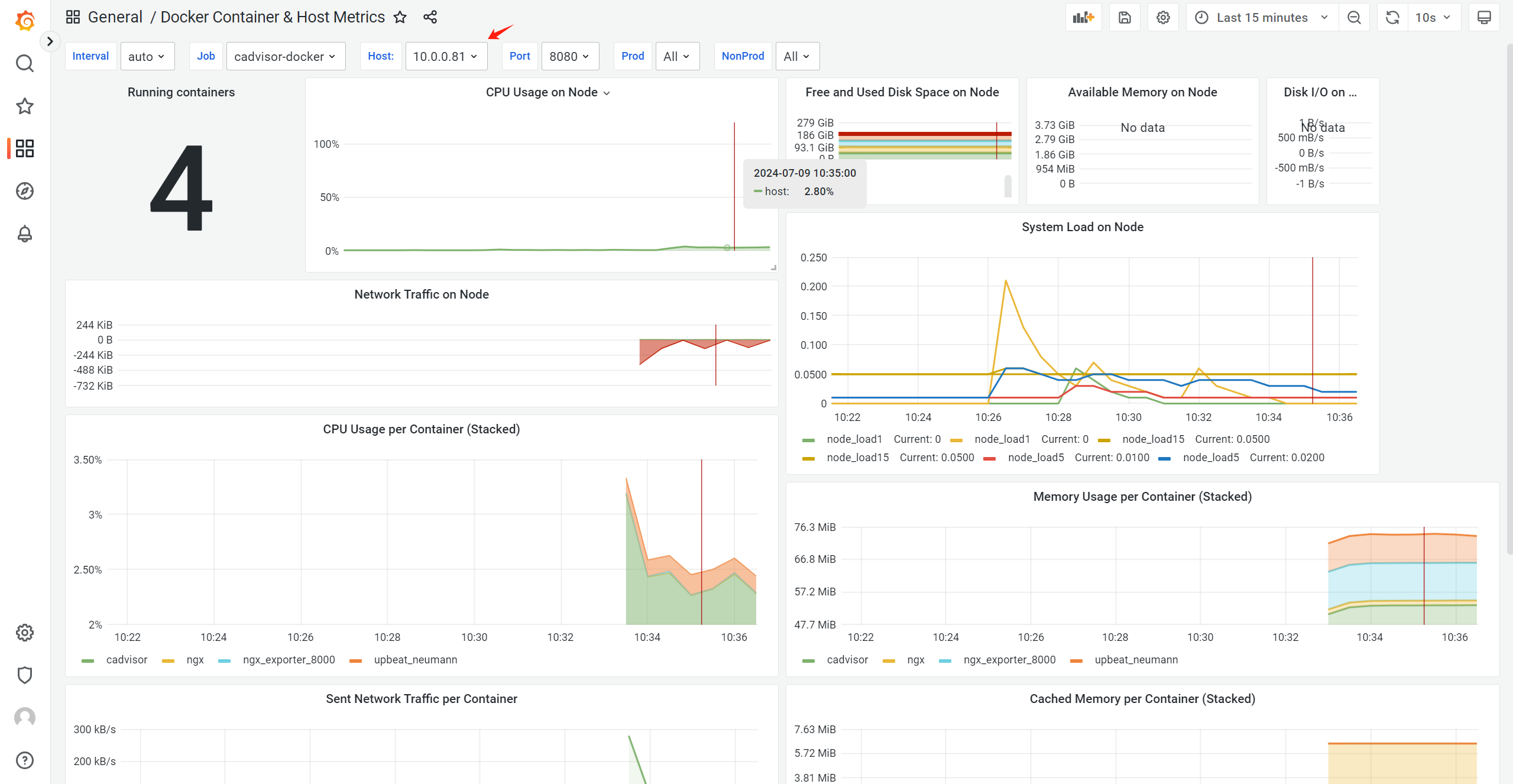Image resolution: width=1513 pixels, height=784 pixels.
Task: Click green cadvisor swatch in Memory Usage legend
Action: (809, 660)
